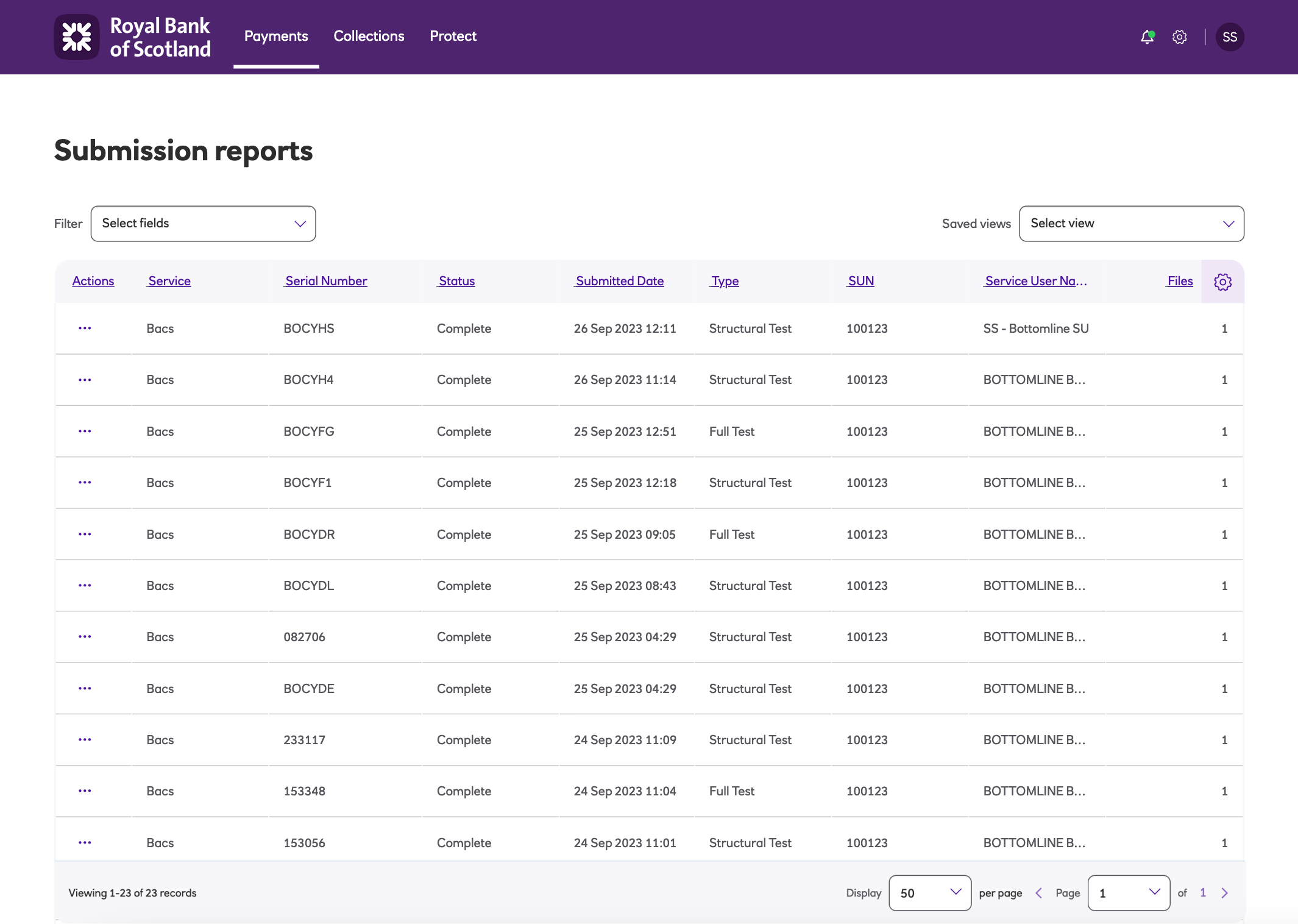Expand the Select fields filter dropdown
1298x924 pixels.
click(203, 224)
